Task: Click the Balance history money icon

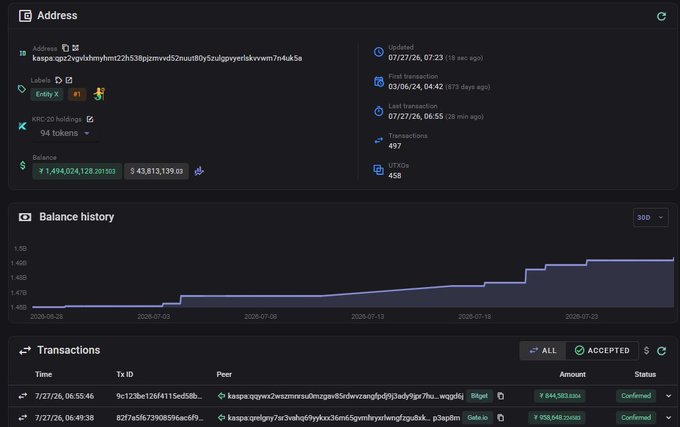Action: pyautogui.click(x=25, y=217)
